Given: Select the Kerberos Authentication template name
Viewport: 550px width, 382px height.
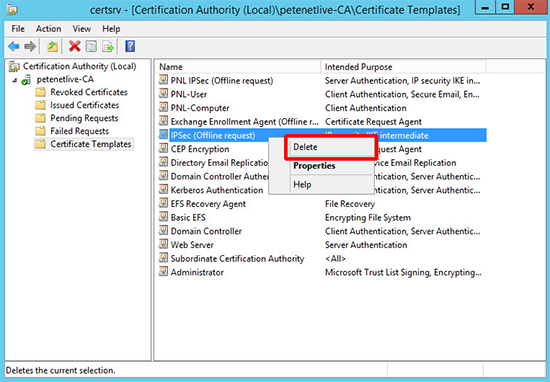Looking at the screenshot, I should tap(217, 190).
